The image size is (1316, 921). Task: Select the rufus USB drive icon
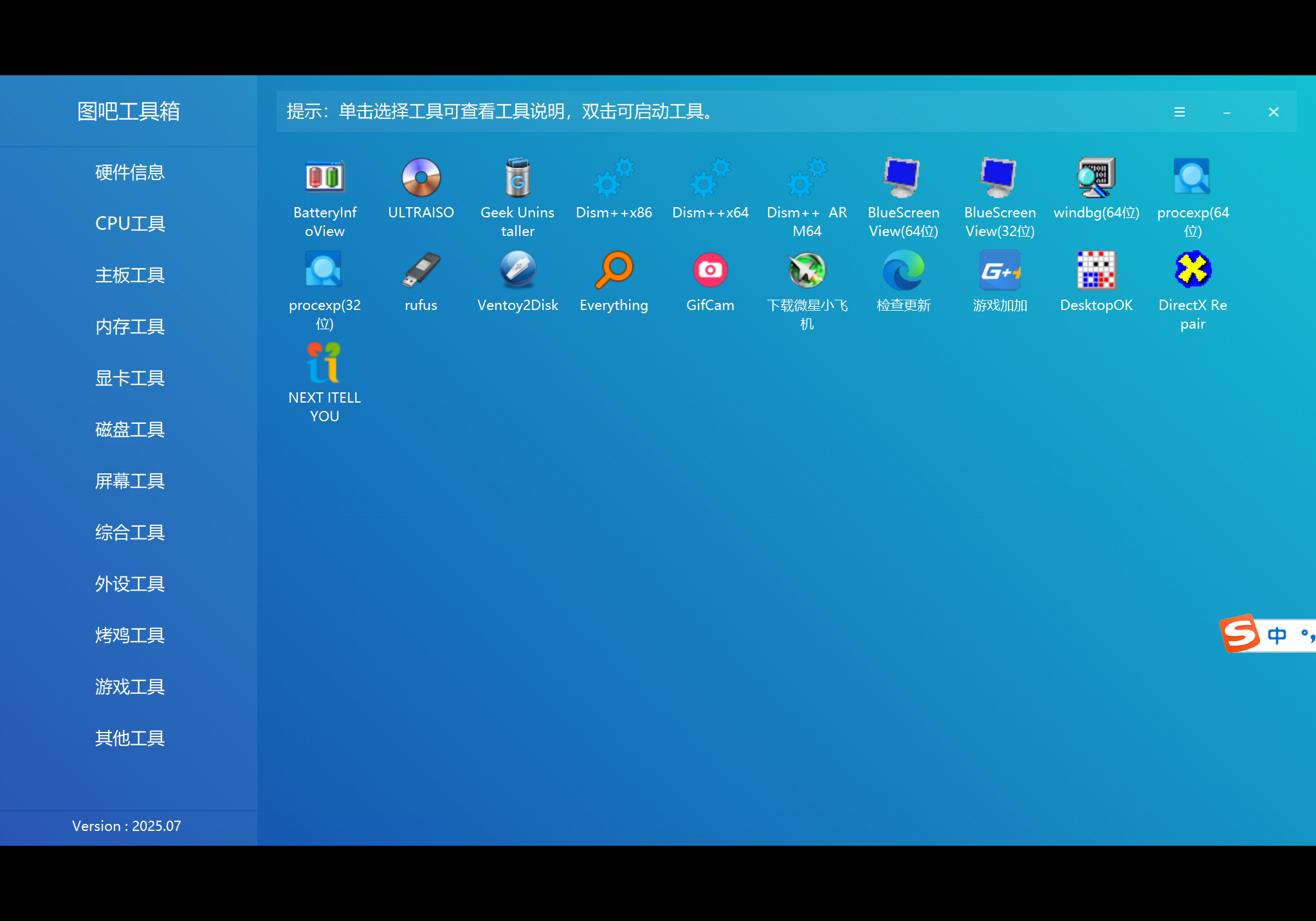[x=421, y=270]
